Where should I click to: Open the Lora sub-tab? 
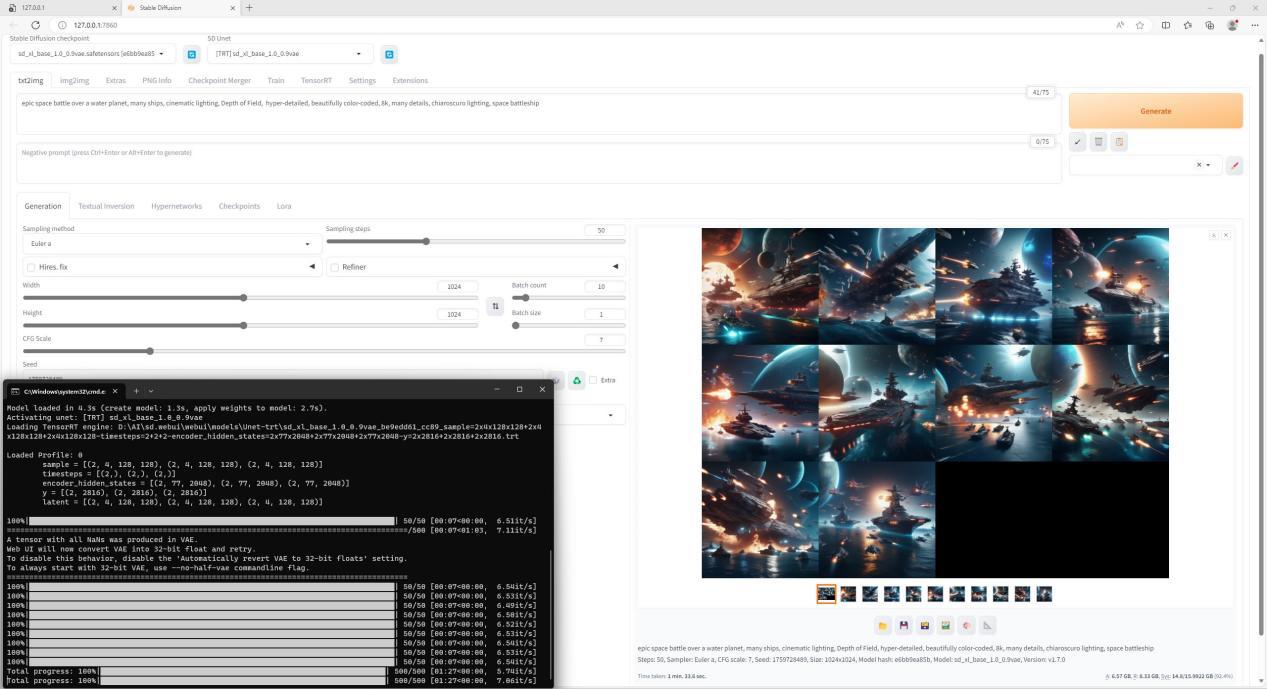coord(284,206)
